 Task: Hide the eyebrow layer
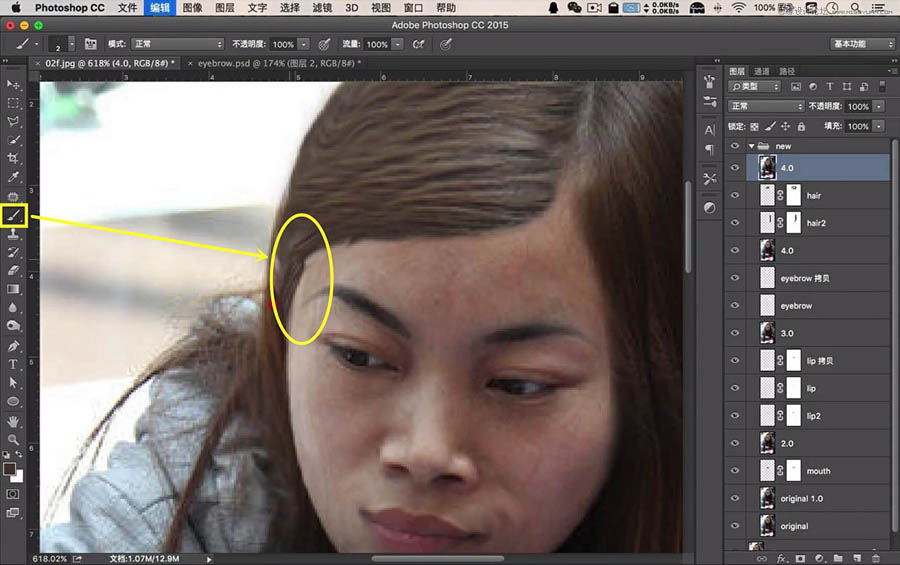coord(735,305)
